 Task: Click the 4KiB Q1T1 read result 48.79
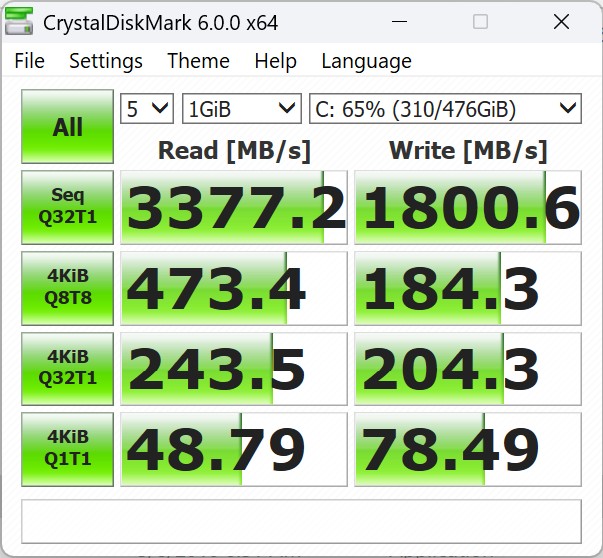[234, 449]
